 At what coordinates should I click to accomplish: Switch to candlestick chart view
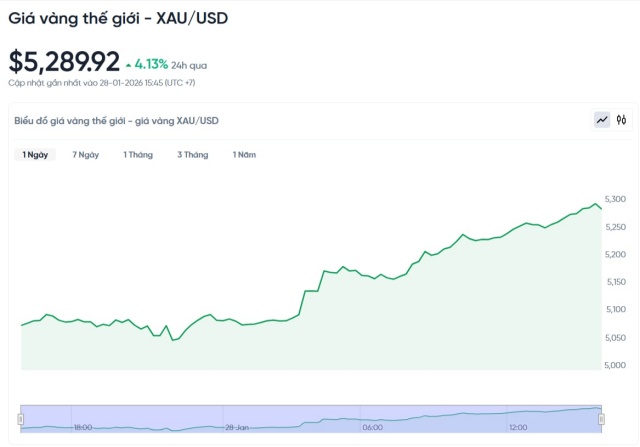point(621,120)
